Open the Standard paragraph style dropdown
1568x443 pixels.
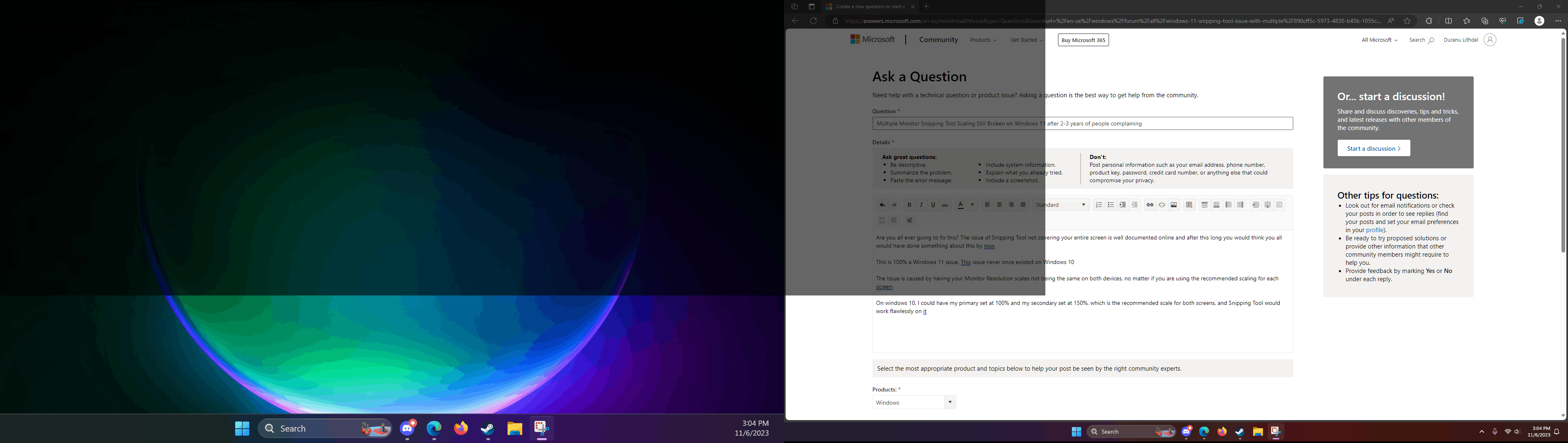(x=1062, y=205)
